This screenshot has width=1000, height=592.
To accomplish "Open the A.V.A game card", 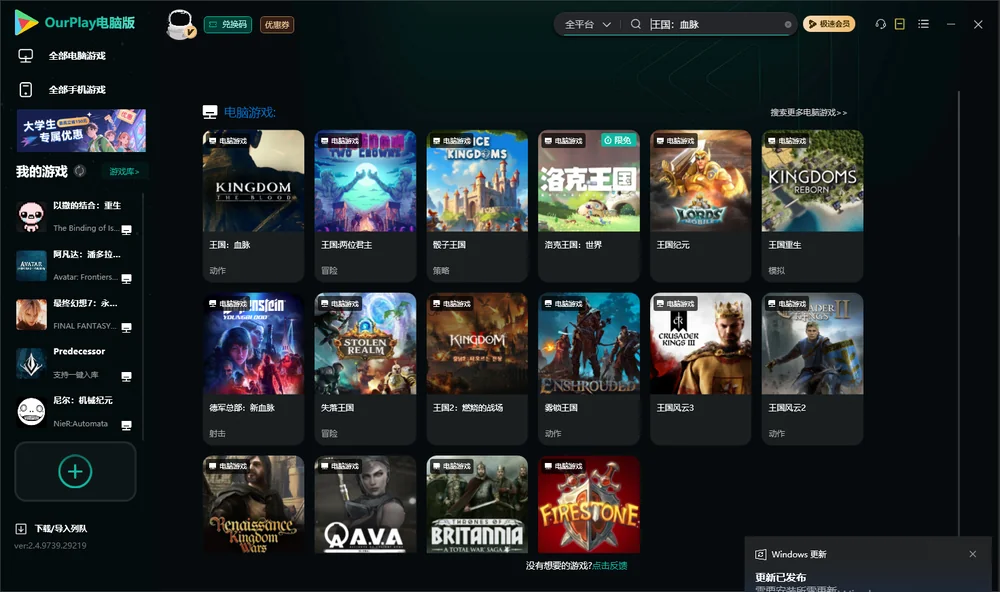I will tap(365, 504).
